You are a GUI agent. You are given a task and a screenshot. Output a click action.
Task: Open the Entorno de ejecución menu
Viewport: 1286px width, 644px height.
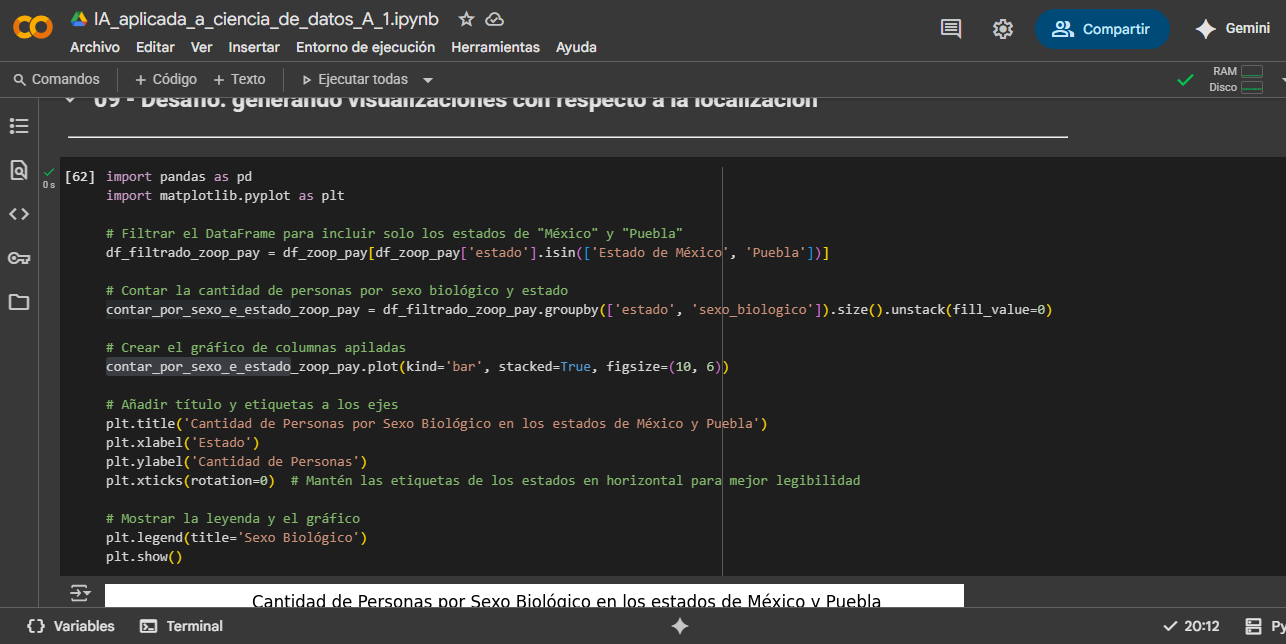(x=365, y=47)
